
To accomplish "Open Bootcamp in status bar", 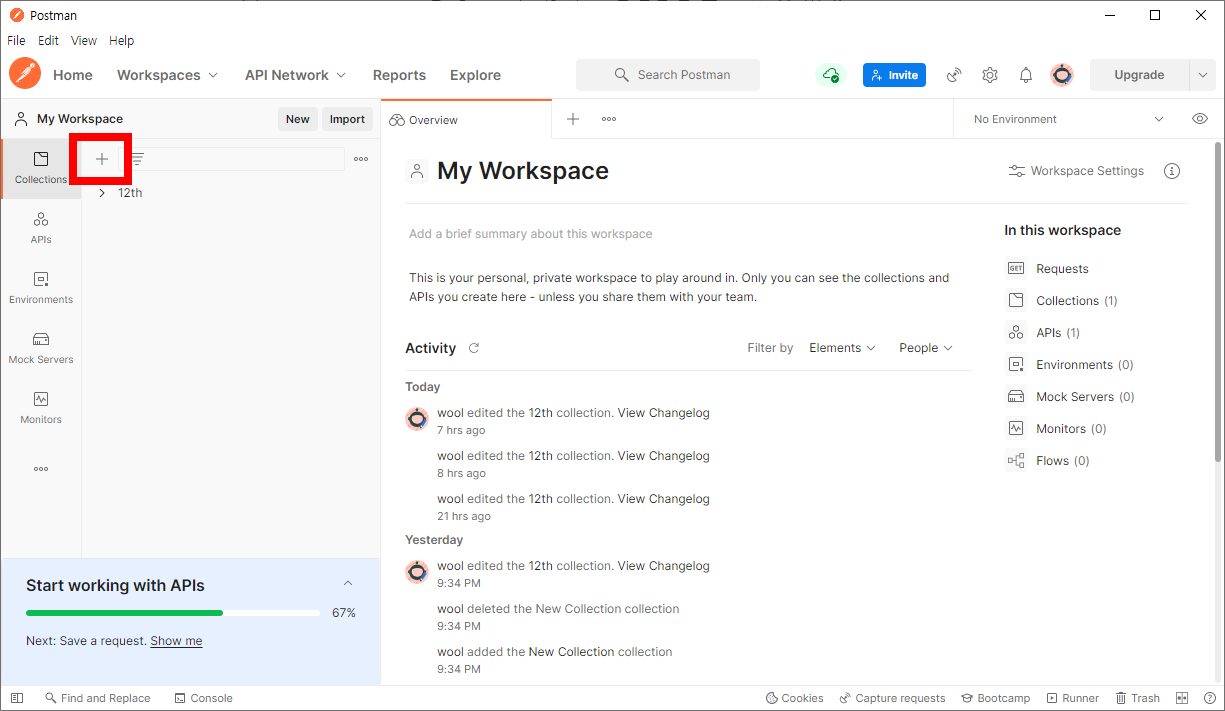I will (996, 698).
